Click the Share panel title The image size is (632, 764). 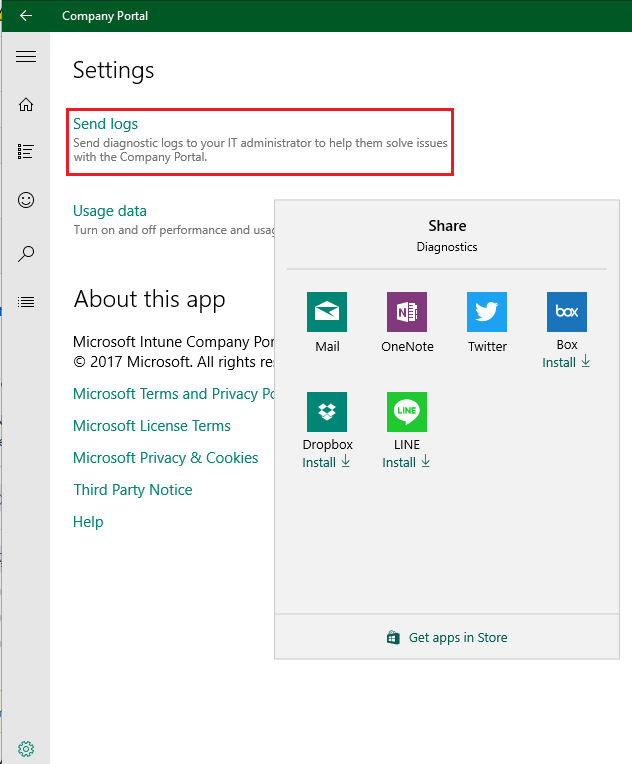447,226
